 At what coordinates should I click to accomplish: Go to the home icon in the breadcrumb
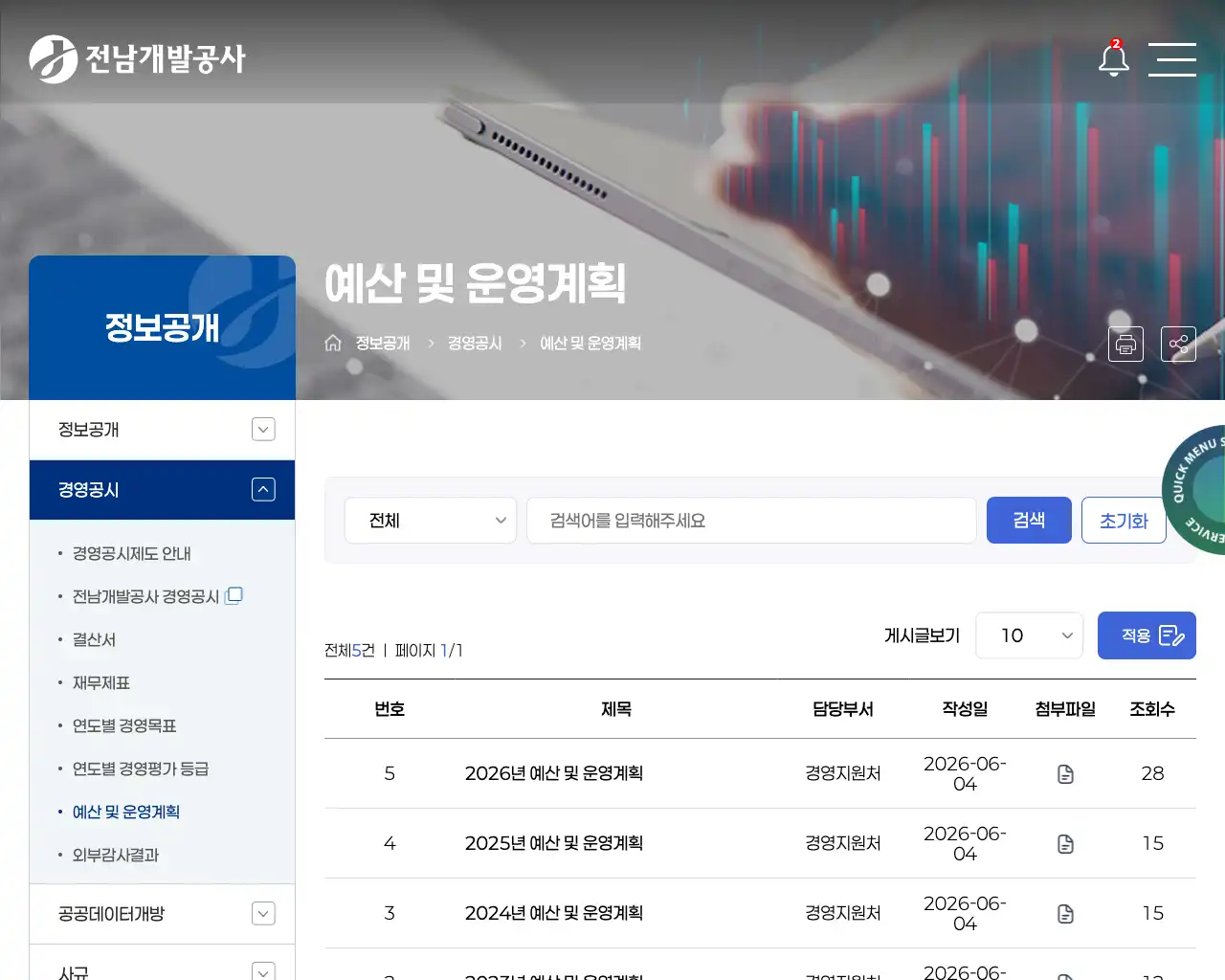click(x=333, y=343)
